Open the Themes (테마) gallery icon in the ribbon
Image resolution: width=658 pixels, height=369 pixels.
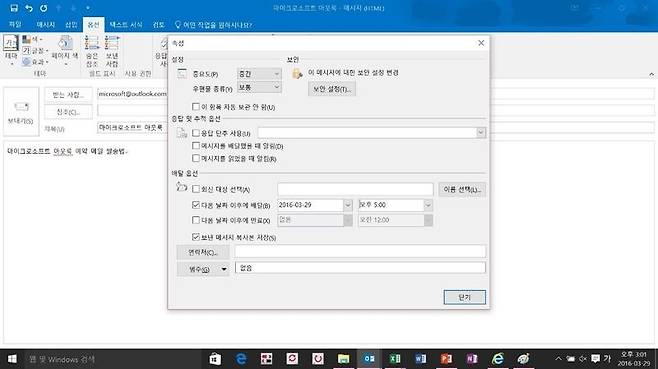click(x=10, y=43)
